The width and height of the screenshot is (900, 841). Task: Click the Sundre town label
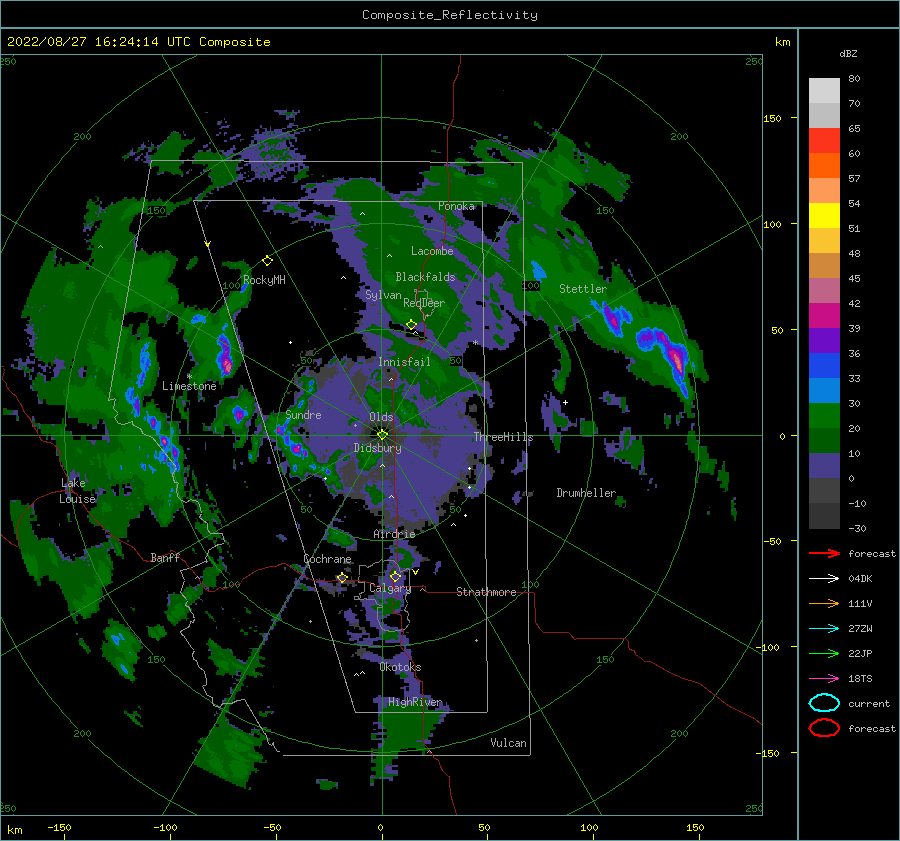point(304,415)
